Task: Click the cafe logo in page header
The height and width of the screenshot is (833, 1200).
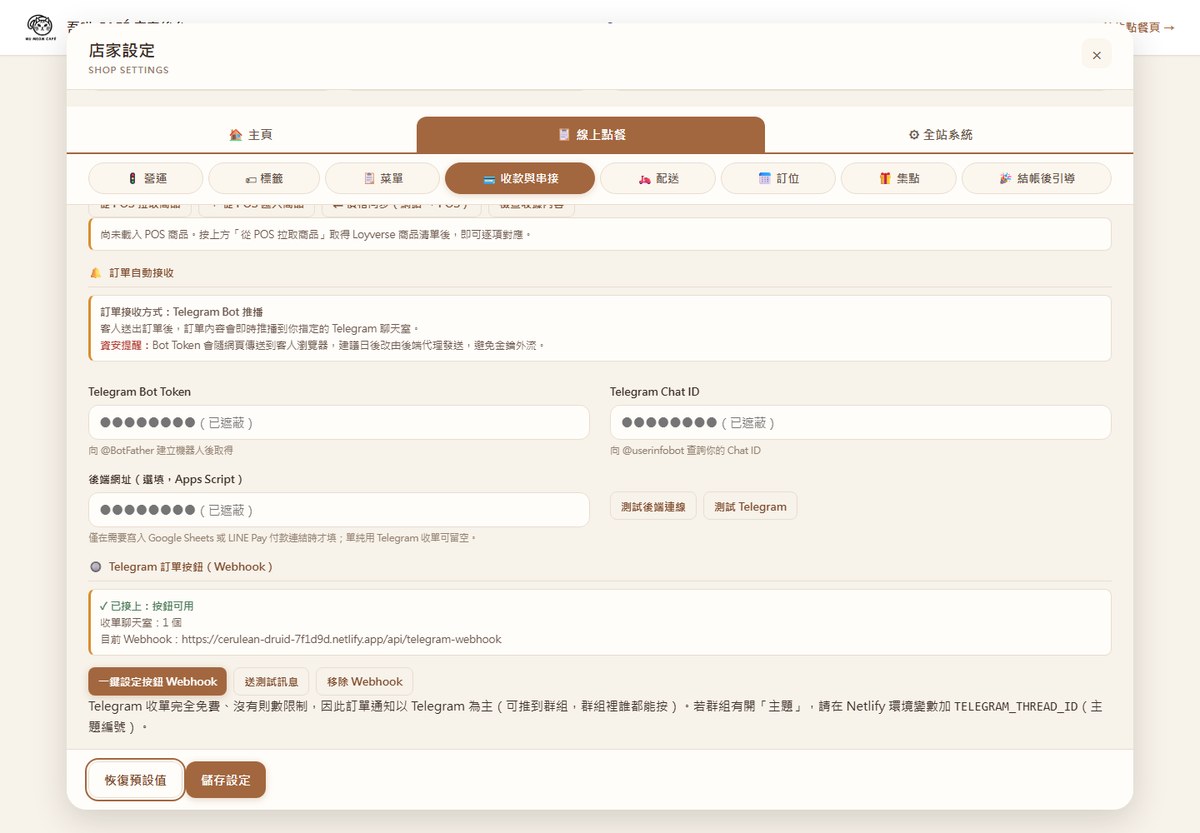Action: click(x=40, y=27)
